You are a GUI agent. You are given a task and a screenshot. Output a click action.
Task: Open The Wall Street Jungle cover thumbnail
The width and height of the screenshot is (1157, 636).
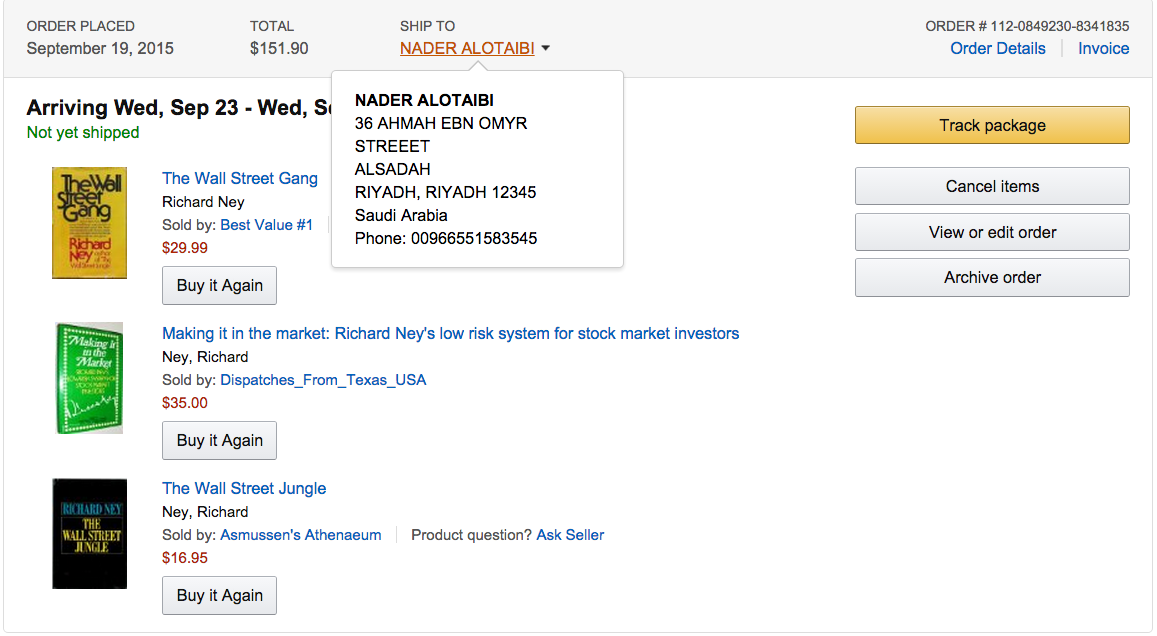click(x=89, y=533)
